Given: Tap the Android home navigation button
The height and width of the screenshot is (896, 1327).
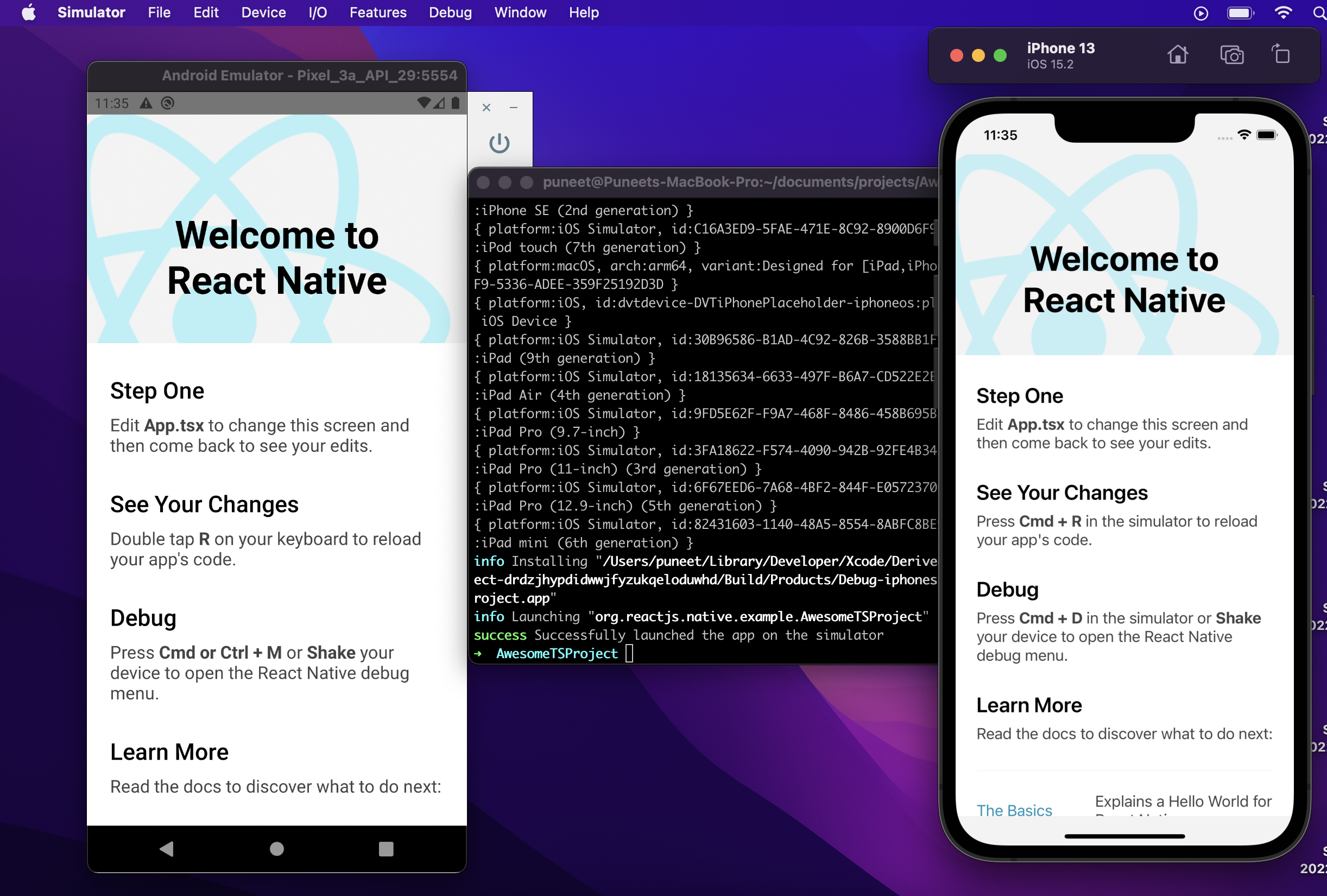Looking at the screenshot, I should point(277,849).
